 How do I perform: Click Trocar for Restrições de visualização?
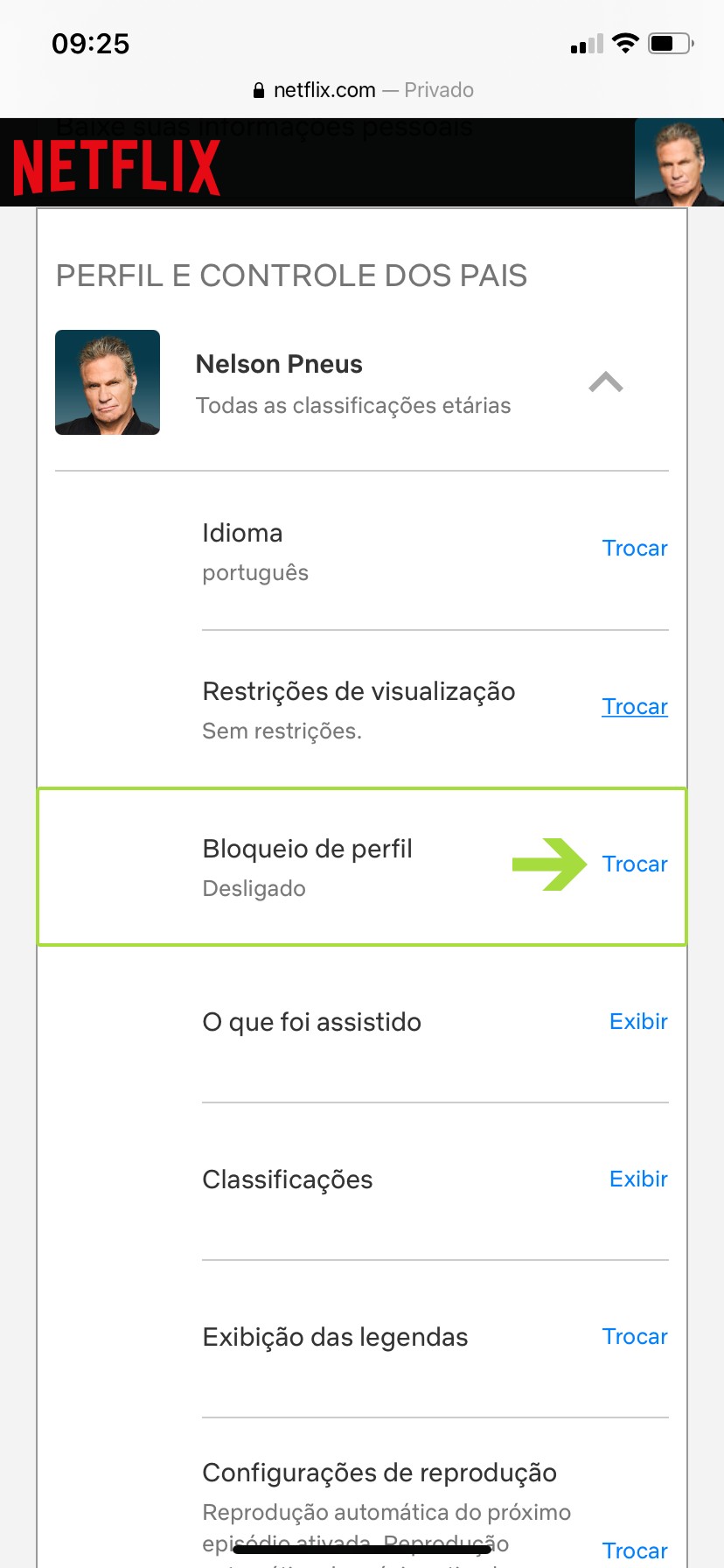[635, 707]
